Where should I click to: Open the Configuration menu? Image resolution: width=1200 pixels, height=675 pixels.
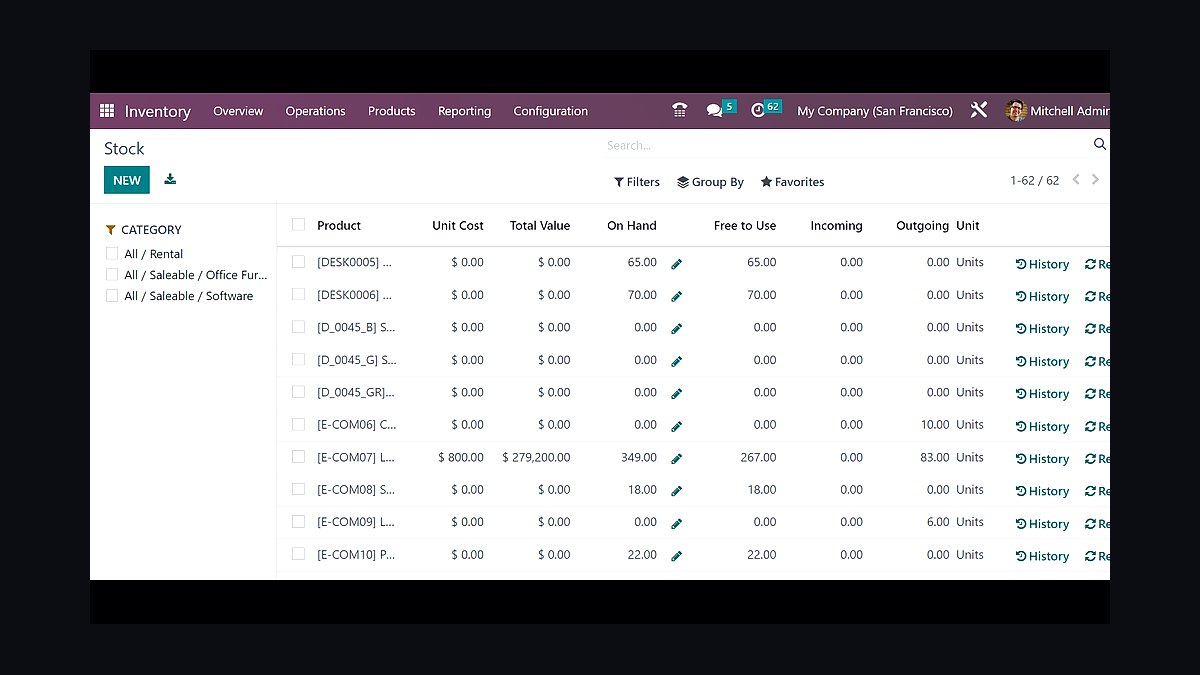coord(551,111)
